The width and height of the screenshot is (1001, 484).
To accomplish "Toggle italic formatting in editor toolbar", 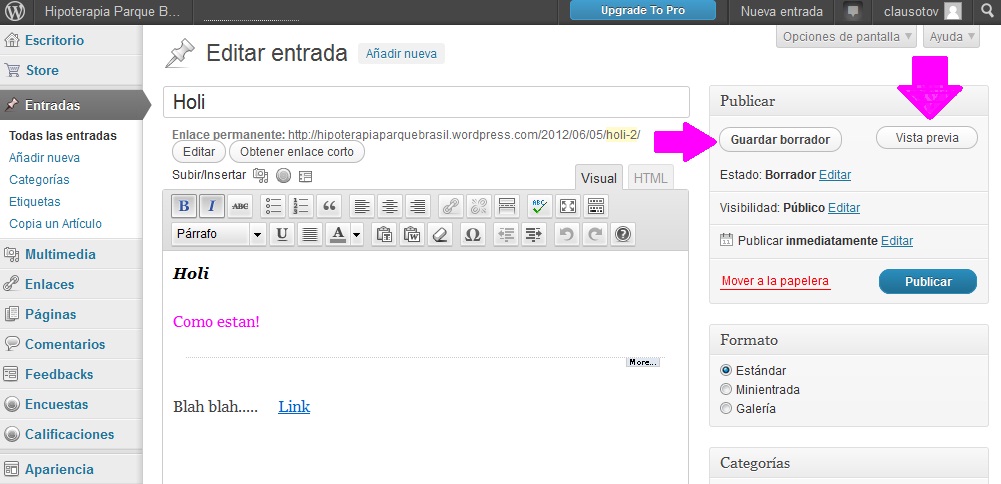I will 211,206.
